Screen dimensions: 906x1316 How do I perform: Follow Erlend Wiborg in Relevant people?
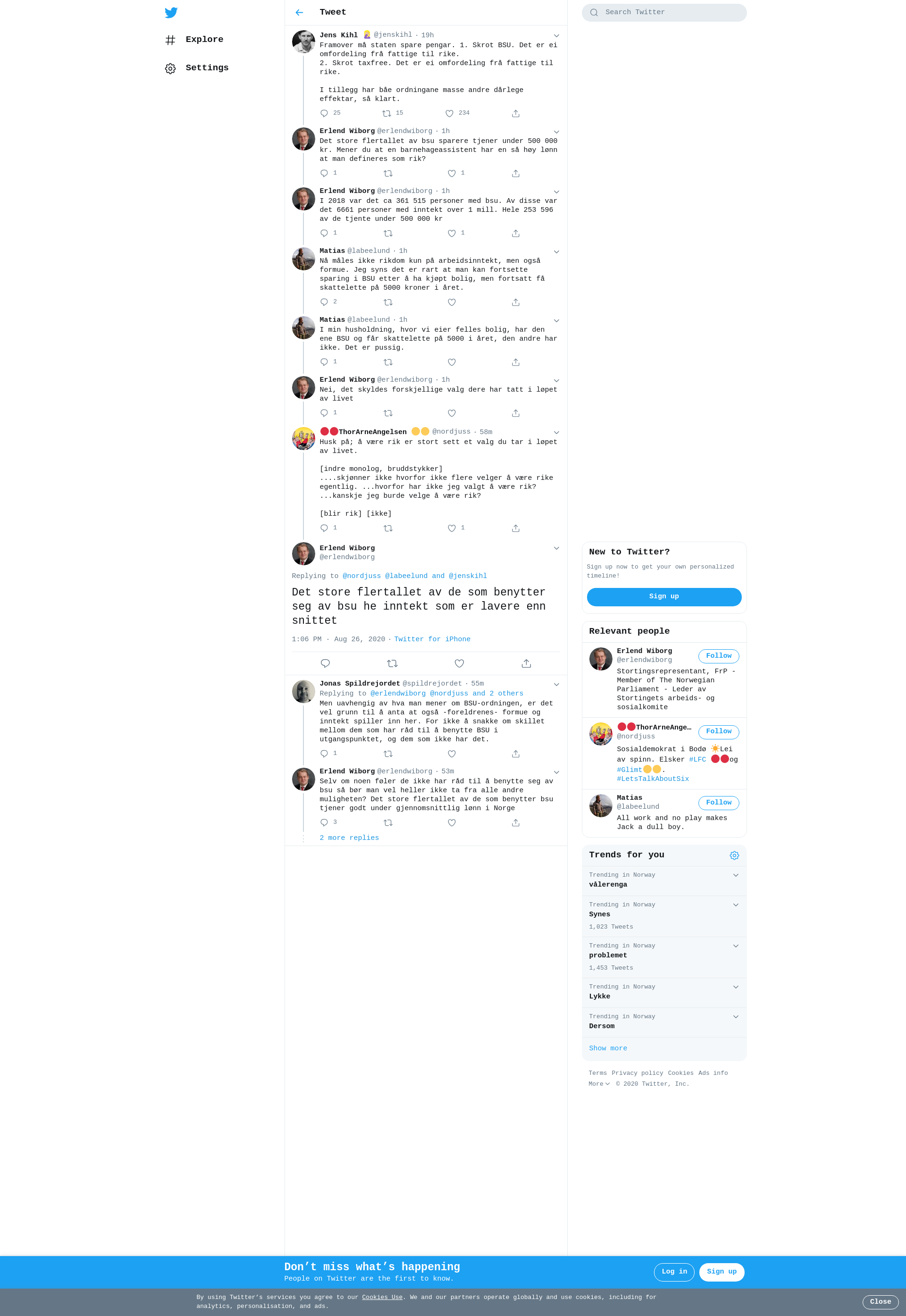(x=718, y=656)
